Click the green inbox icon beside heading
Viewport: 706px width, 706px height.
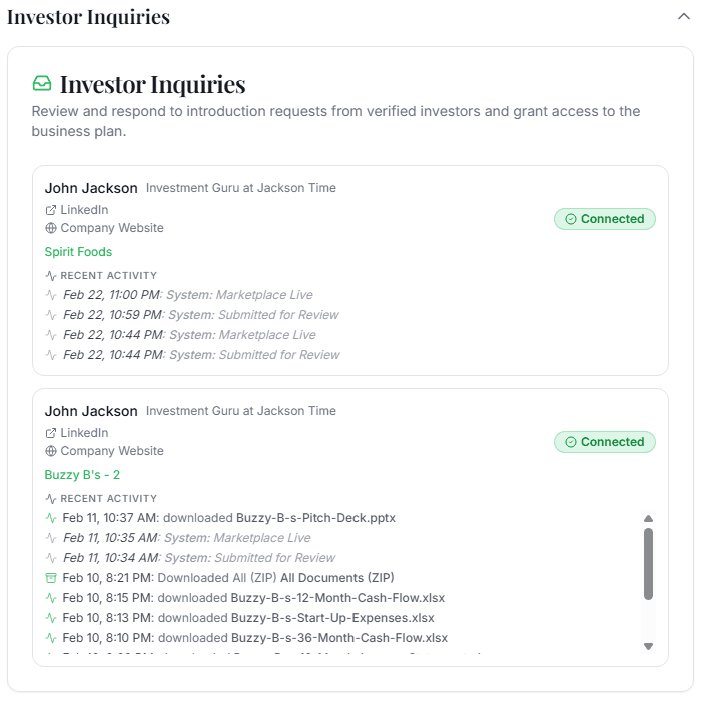tap(42, 84)
